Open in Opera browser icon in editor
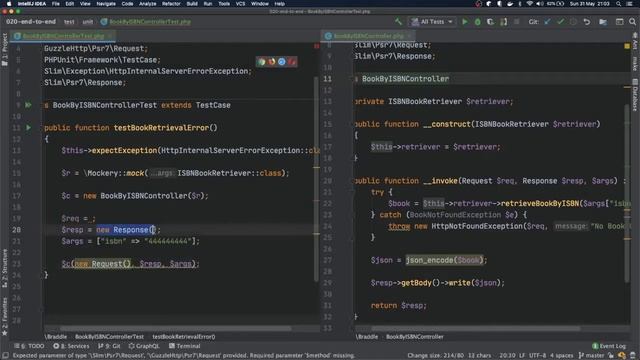 coord(291,62)
